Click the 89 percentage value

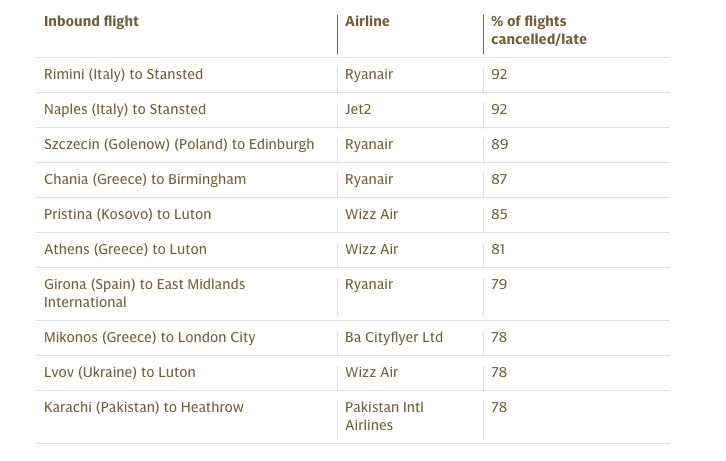pyautogui.click(x=500, y=144)
